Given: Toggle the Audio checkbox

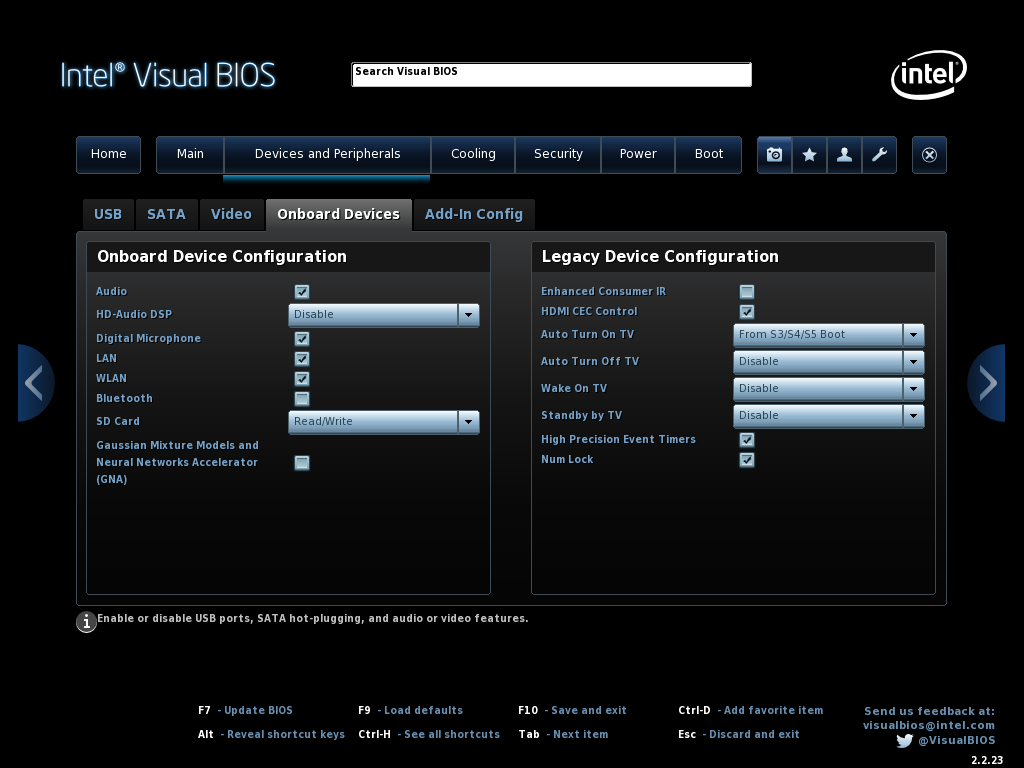Looking at the screenshot, I should pos(302,291).
